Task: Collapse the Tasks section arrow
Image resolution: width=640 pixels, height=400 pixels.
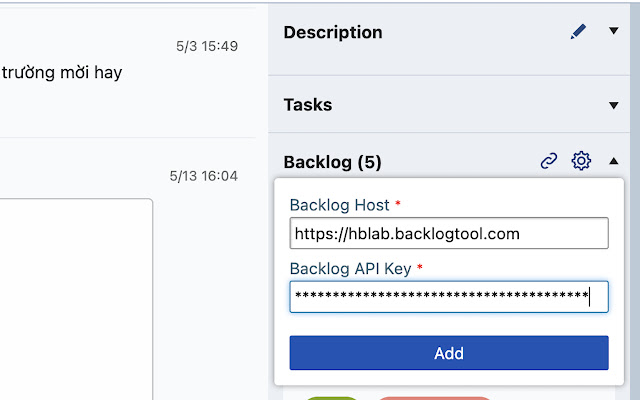Action: click(x=614, y=105)
